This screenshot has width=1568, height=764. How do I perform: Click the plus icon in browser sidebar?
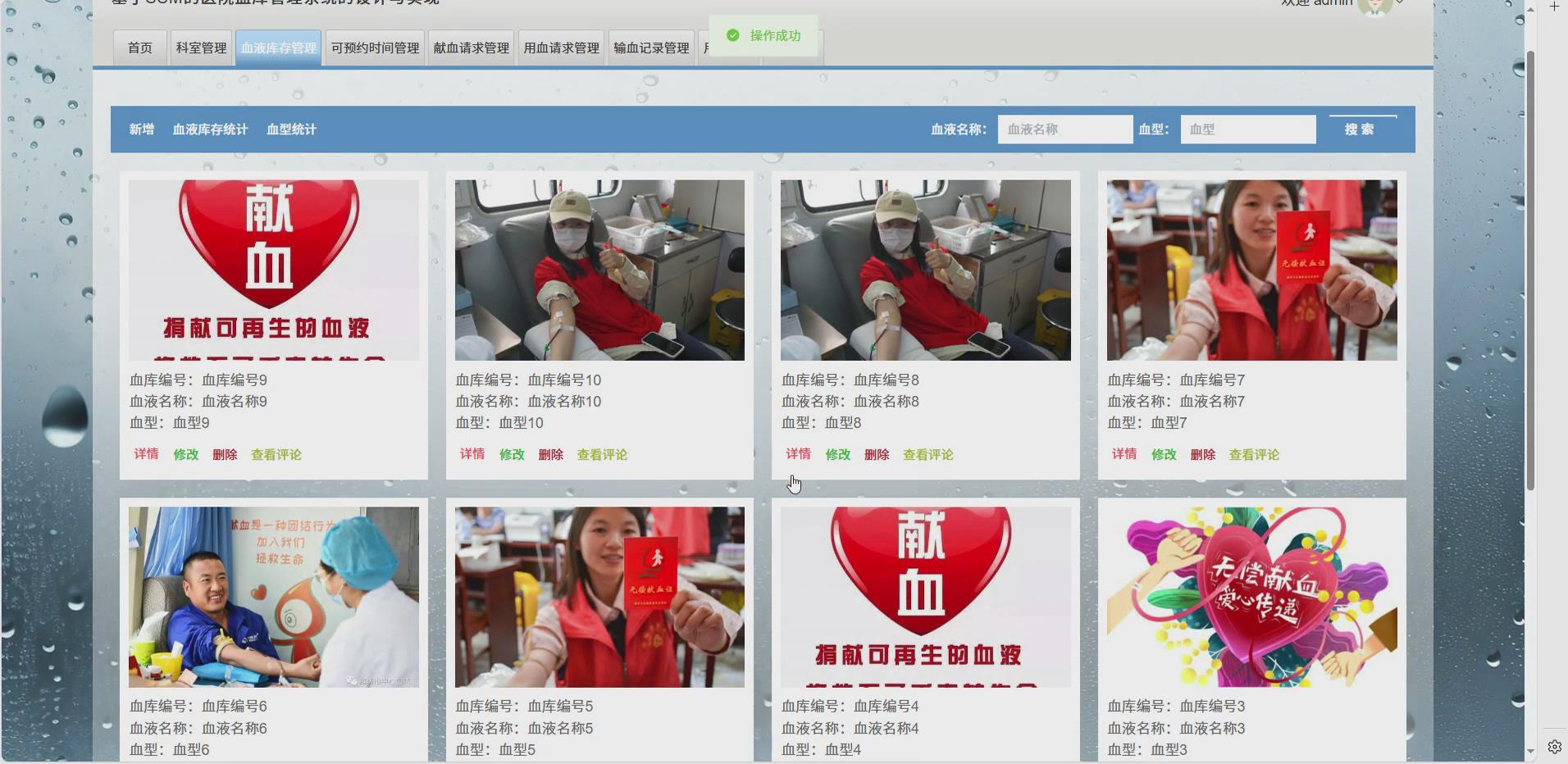(x=1554, y=7)
